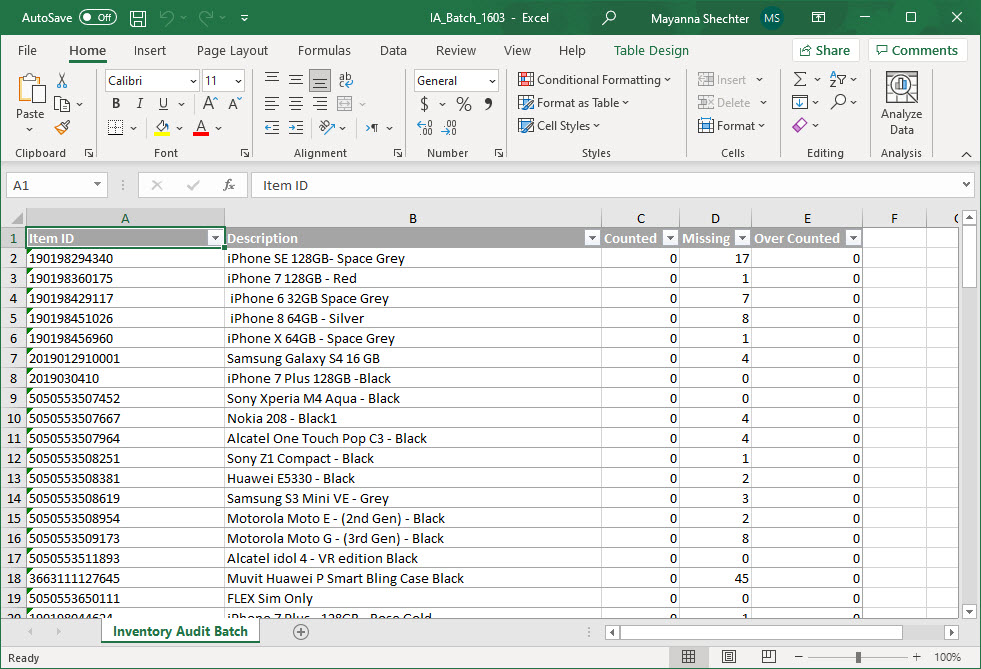
Task: Switch to the Page Layout tab
Action: click(232, 51)
